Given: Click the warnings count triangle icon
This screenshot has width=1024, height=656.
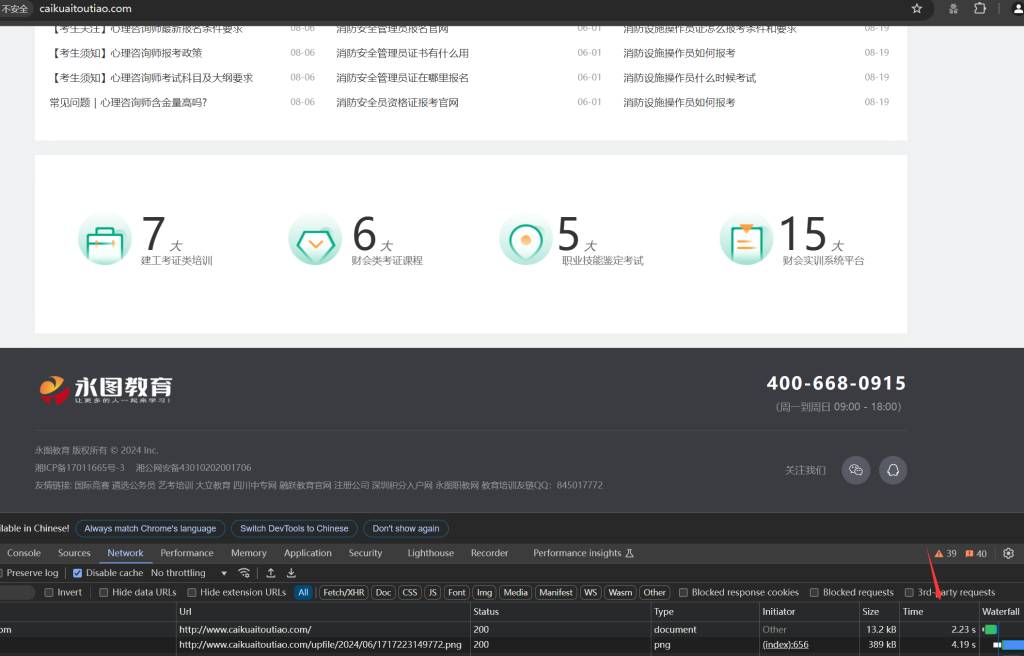Looking at the screenshot, I should tap(939, 553).
